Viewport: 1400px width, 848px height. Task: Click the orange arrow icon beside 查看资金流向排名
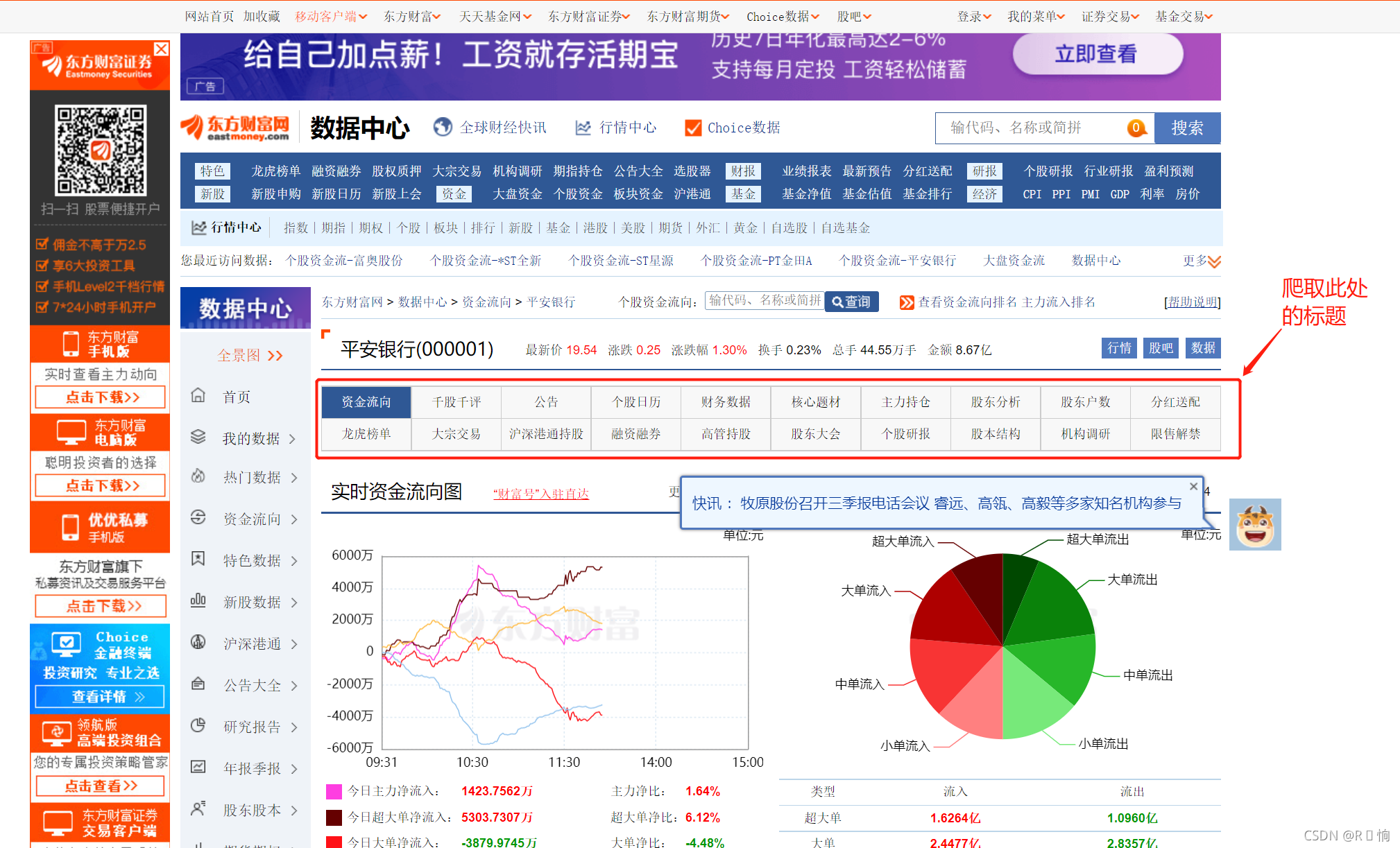906,302
